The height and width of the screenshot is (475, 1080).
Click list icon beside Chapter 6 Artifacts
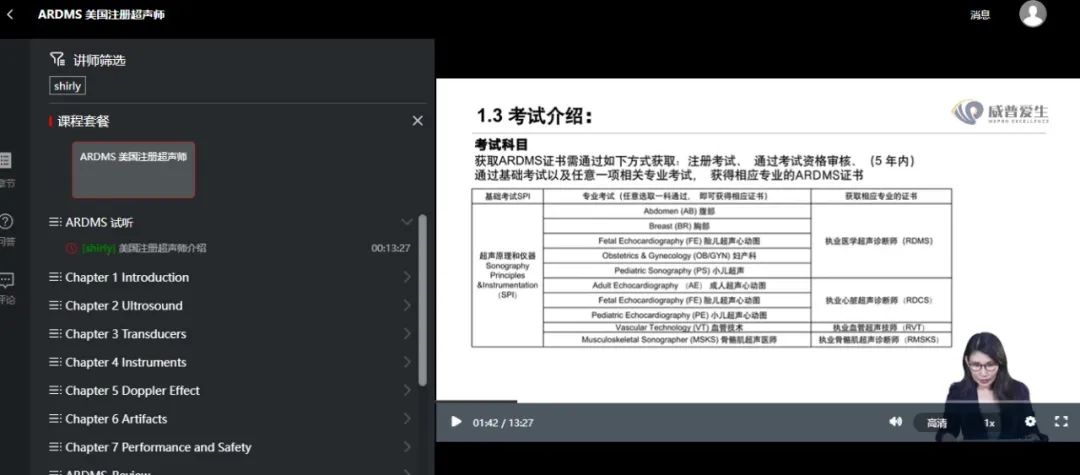[55, 418]
